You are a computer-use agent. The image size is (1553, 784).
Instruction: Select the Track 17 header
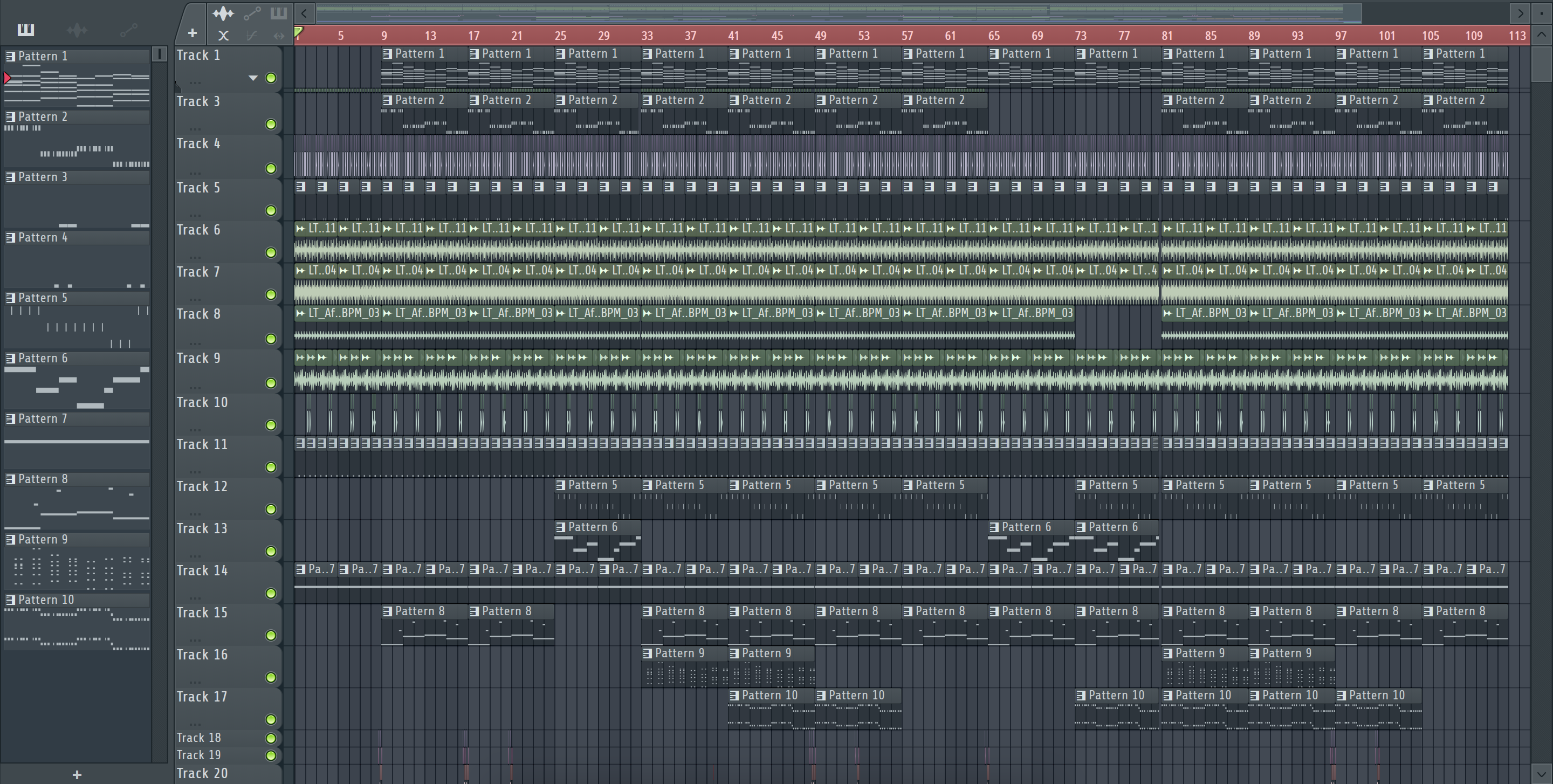(x=228, y=708)
